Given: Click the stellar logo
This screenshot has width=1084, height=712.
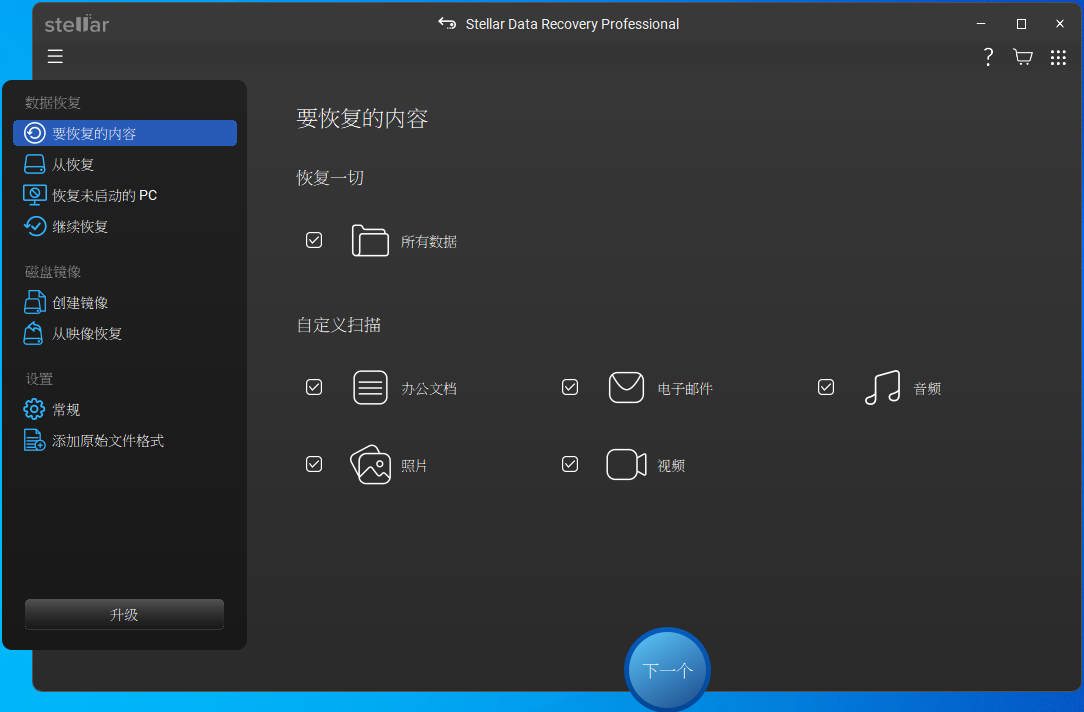Looking at the screenshot, I should 77,24.
